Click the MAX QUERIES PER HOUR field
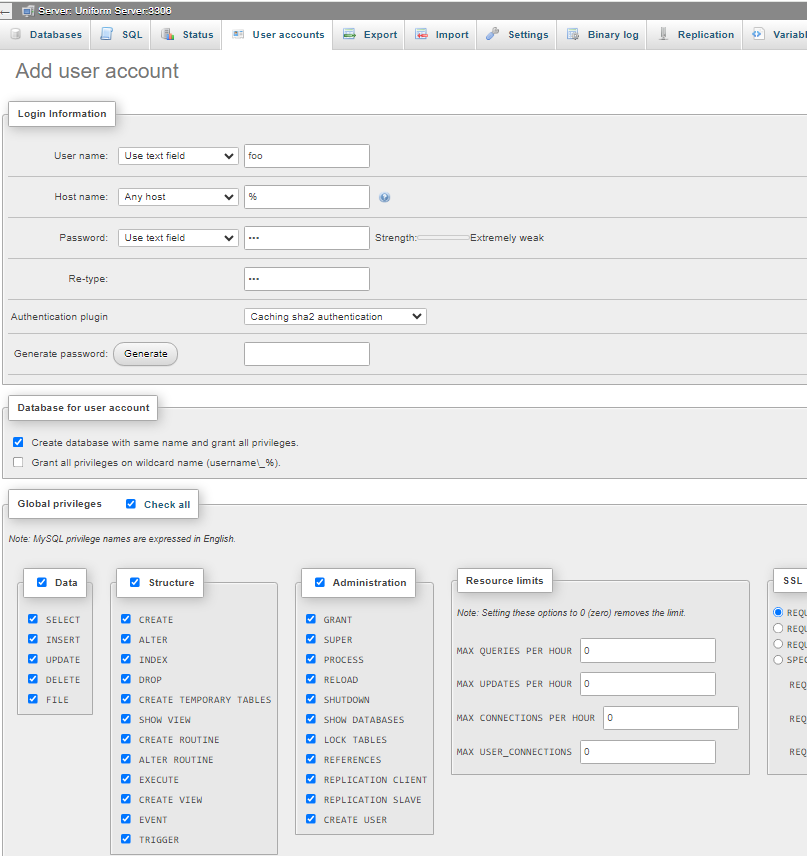 (648, 651)
